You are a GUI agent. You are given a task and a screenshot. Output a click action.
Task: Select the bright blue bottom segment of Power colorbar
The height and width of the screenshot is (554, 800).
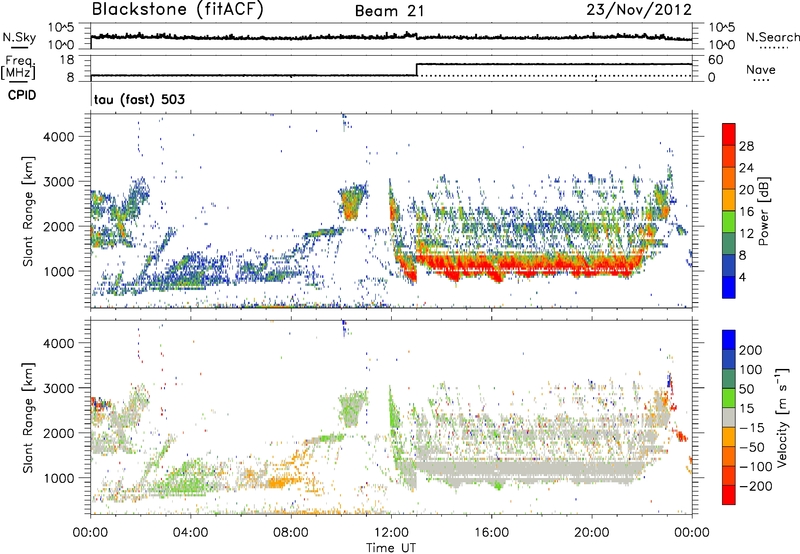pos(729,287)
